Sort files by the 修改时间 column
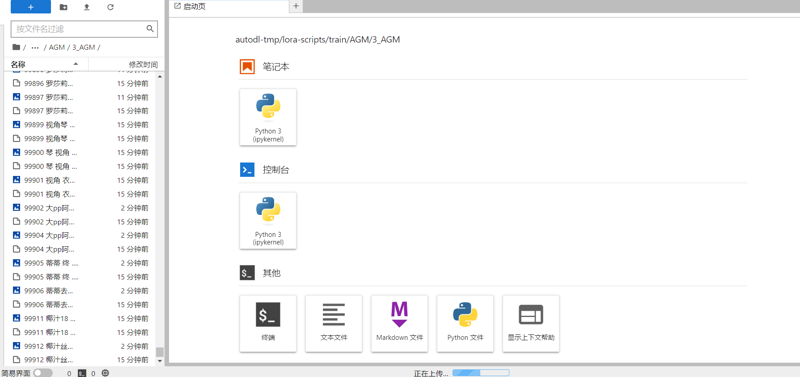Image resolution: width=800 pixels, height=377 pixels. pyautogui.click(x=143, y=64)
